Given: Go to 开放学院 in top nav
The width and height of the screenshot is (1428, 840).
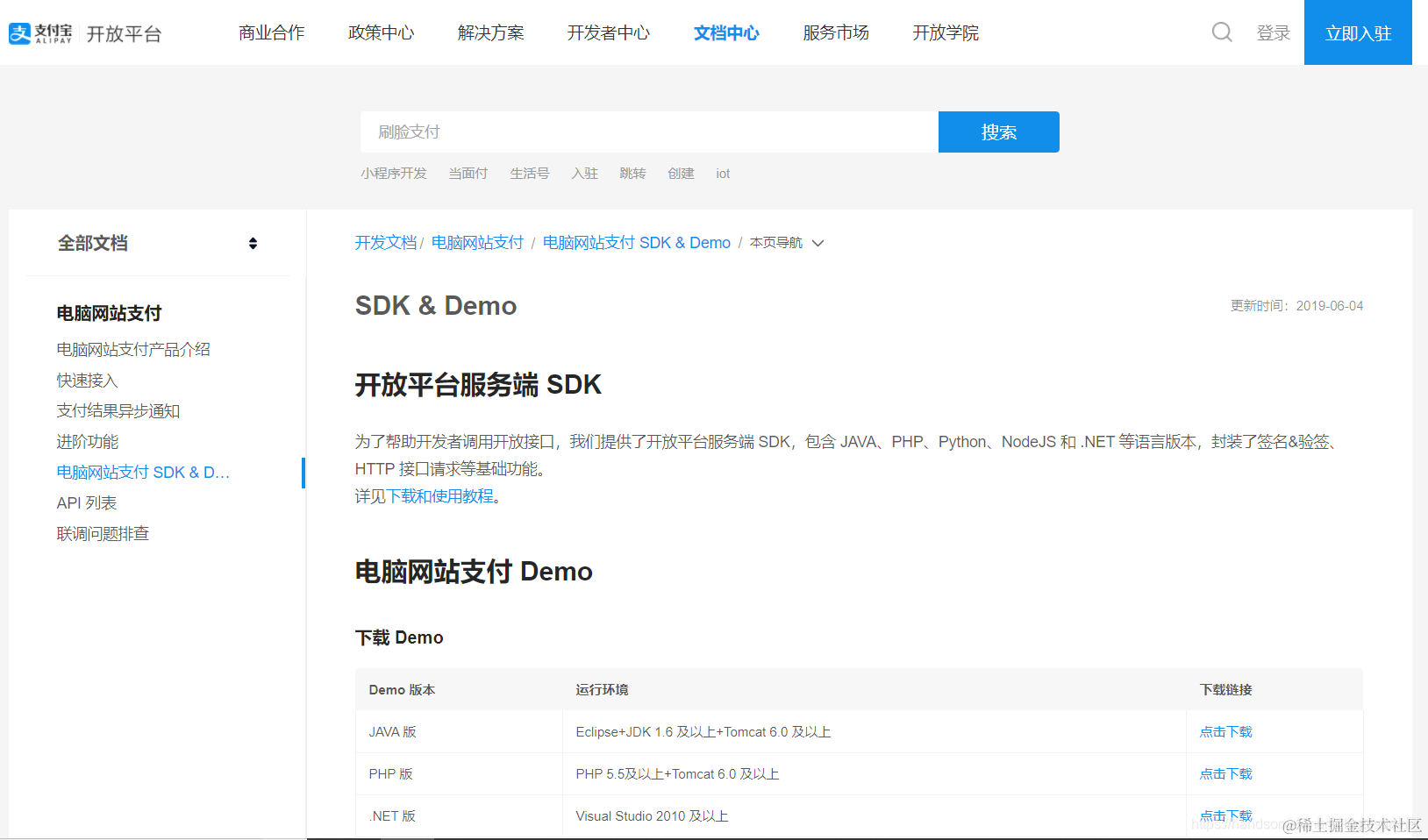Looking at the screenshot, I should point(946,32).
